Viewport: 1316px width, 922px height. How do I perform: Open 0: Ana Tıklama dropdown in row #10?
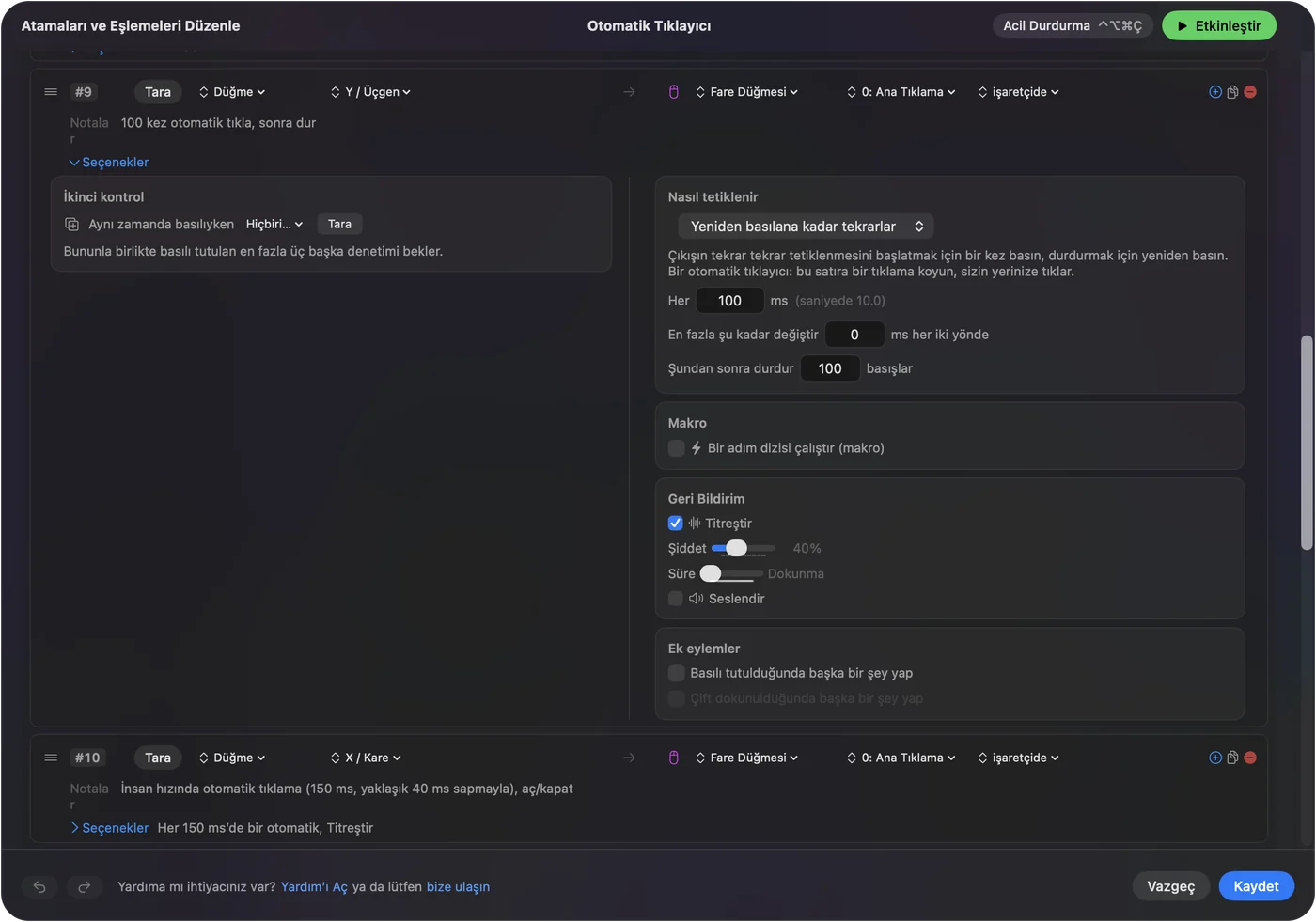(901, 758)
